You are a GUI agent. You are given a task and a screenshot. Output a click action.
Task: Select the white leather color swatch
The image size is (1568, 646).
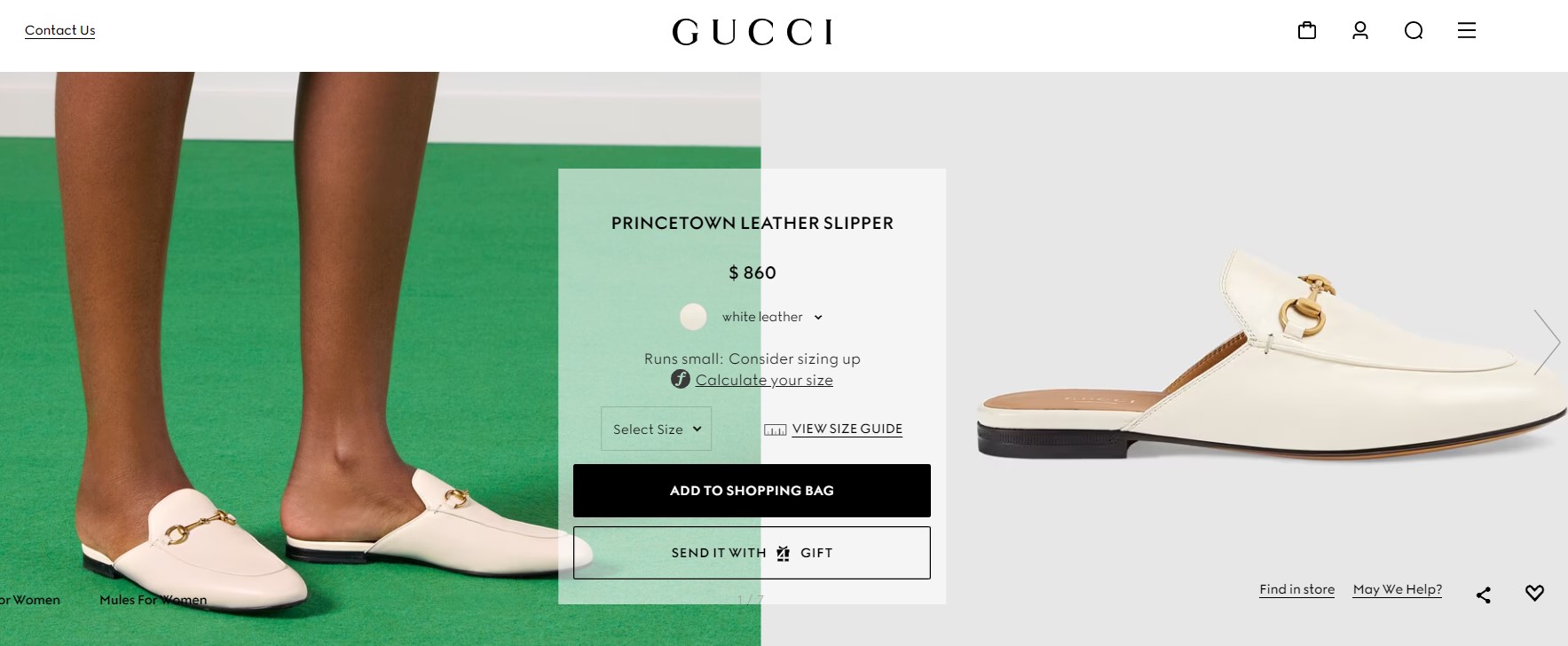693,317
